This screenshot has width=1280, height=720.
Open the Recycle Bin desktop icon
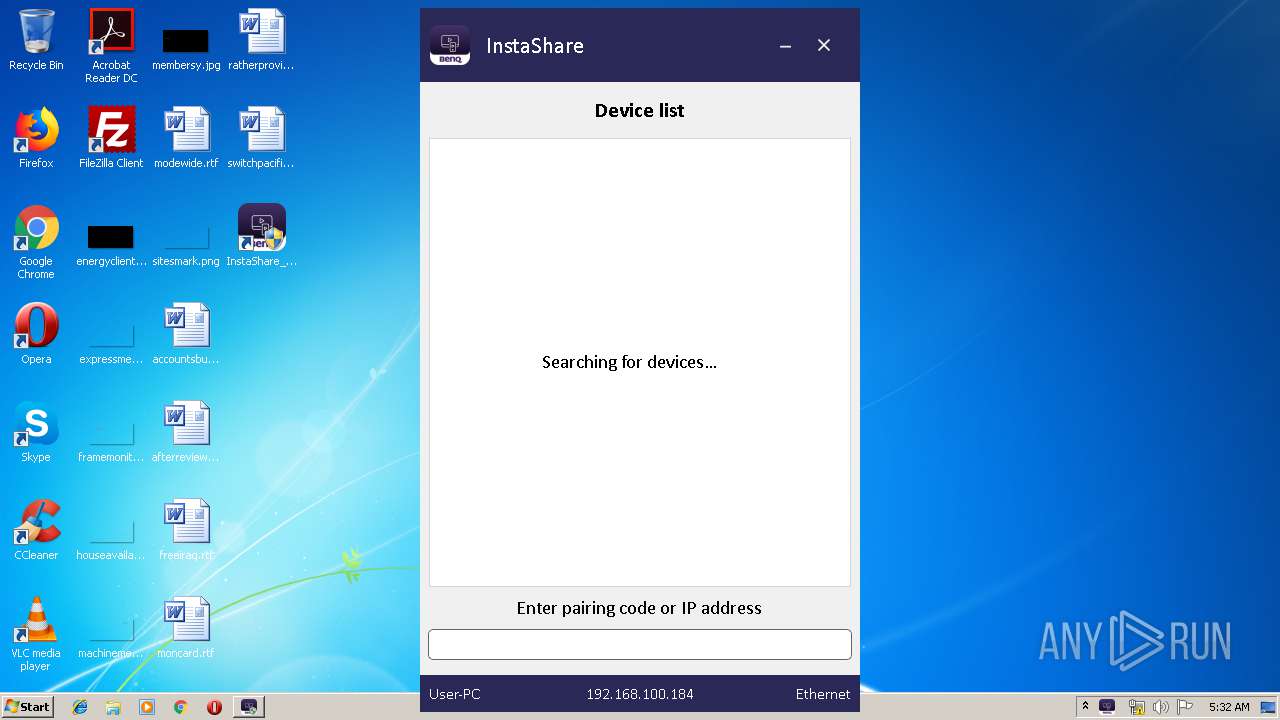[36, 40]
